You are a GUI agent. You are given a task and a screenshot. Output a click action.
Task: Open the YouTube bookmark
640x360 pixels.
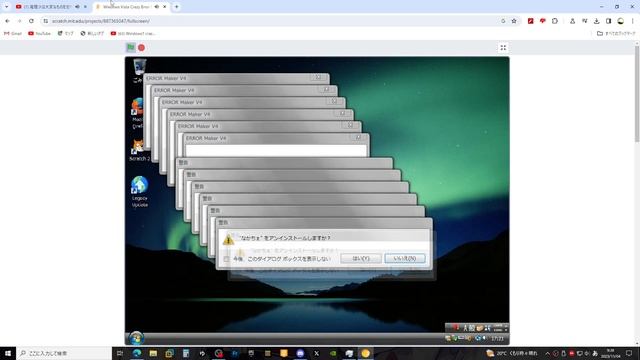click(x=39, y=33)
